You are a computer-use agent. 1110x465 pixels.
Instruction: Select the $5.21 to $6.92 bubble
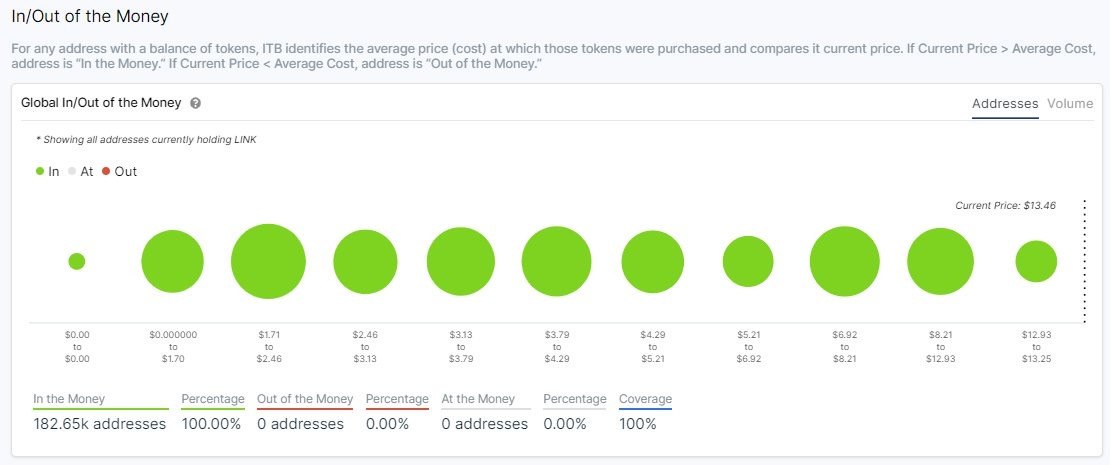[x=748, y=261]
